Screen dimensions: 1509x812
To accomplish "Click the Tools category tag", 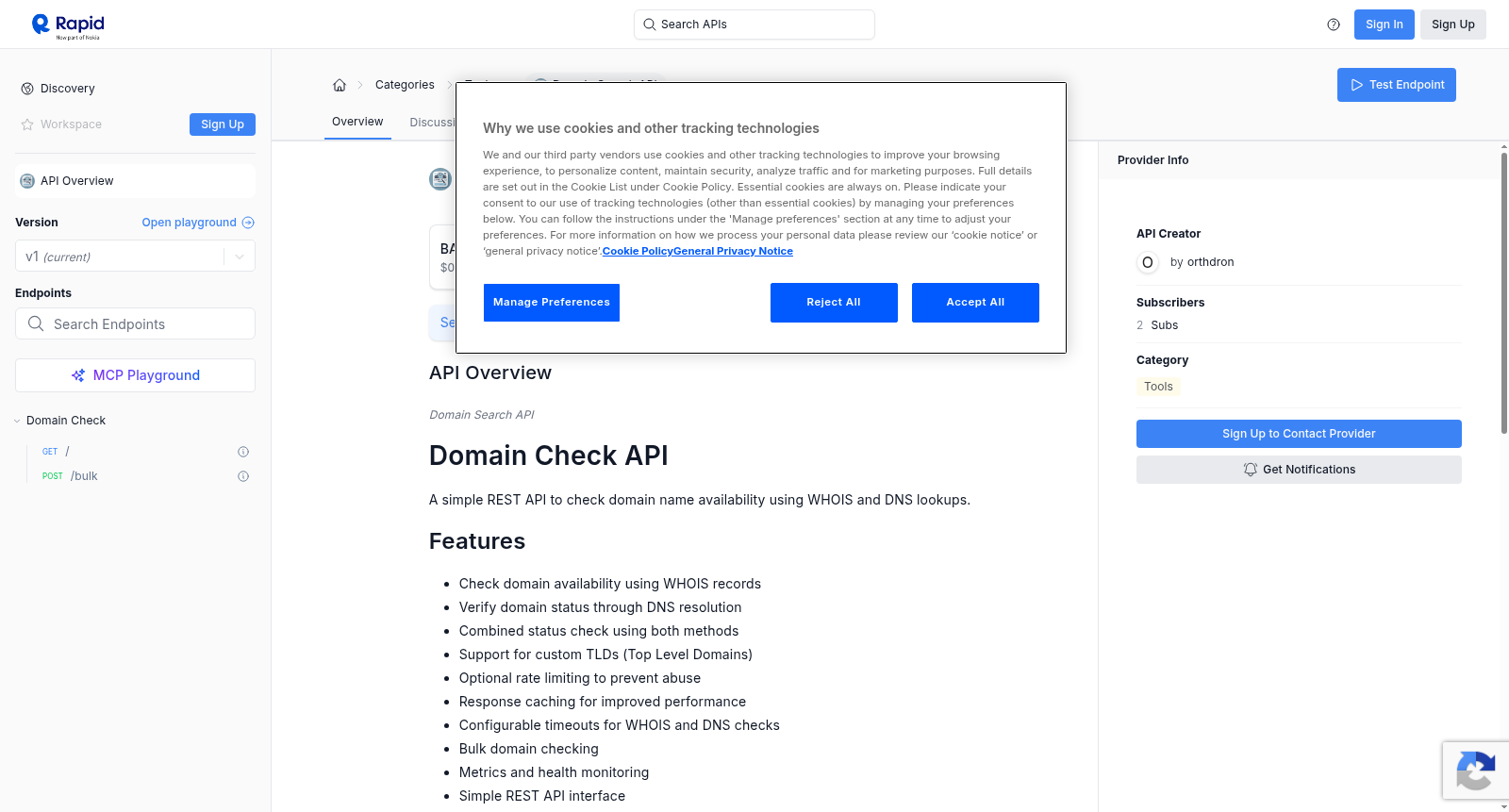I will coord(1158,387).
